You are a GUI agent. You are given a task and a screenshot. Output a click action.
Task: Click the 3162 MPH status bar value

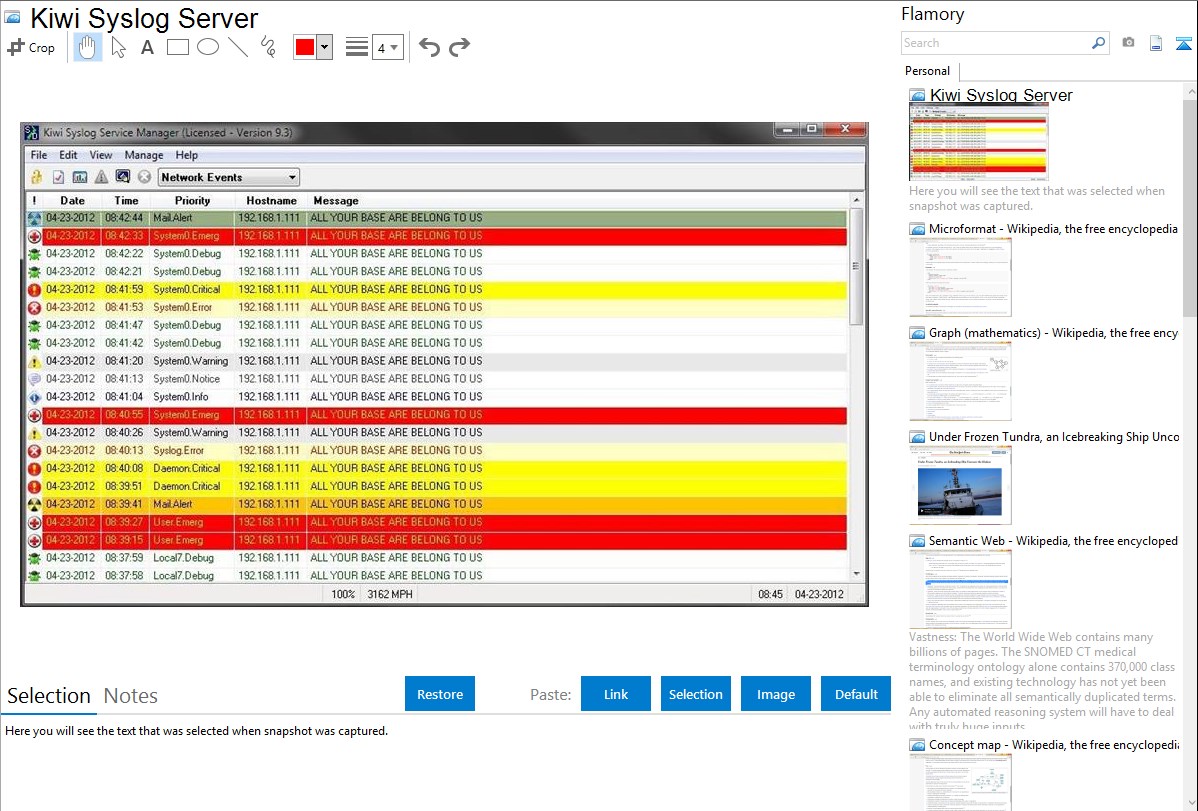pos(390,594)
